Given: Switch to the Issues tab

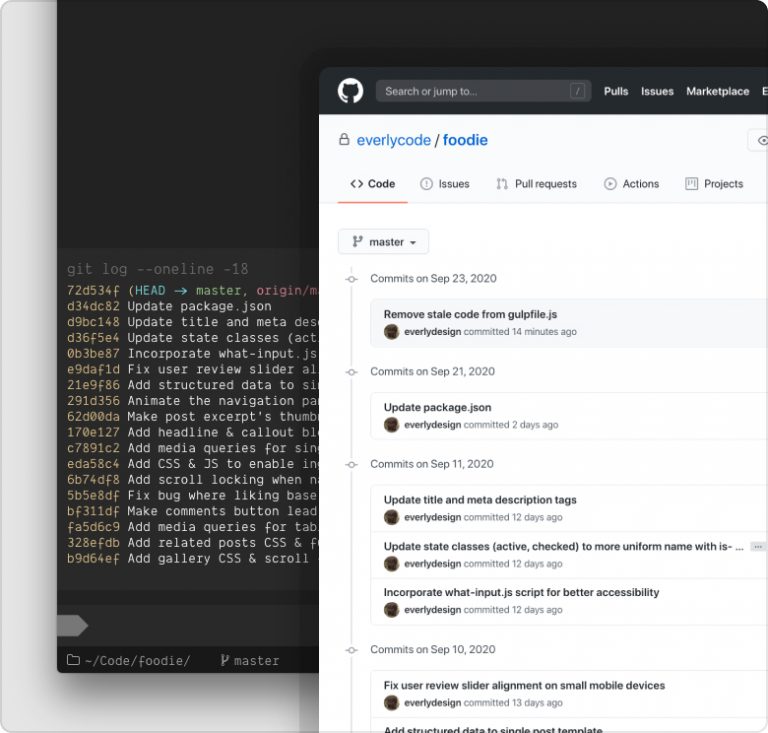Looking at the screenshot, I should click(x=444, y=184).
